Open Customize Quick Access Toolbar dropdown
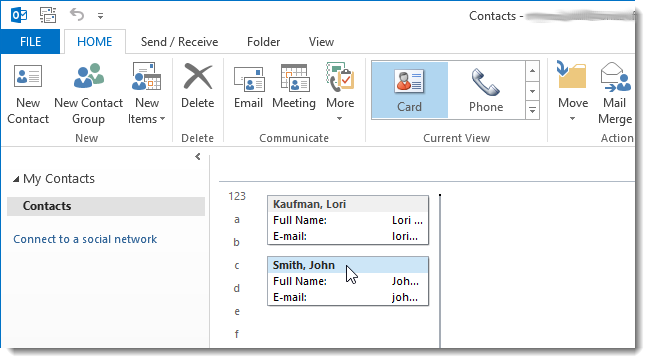Viewport: 650px width, 363px height. pos(100,16)
